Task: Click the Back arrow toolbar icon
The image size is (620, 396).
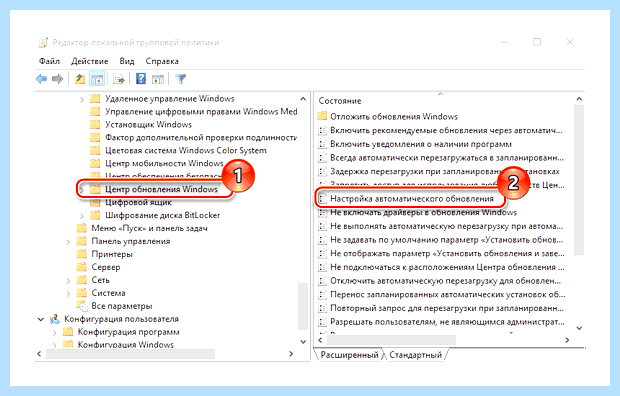Action: (41, 79)
